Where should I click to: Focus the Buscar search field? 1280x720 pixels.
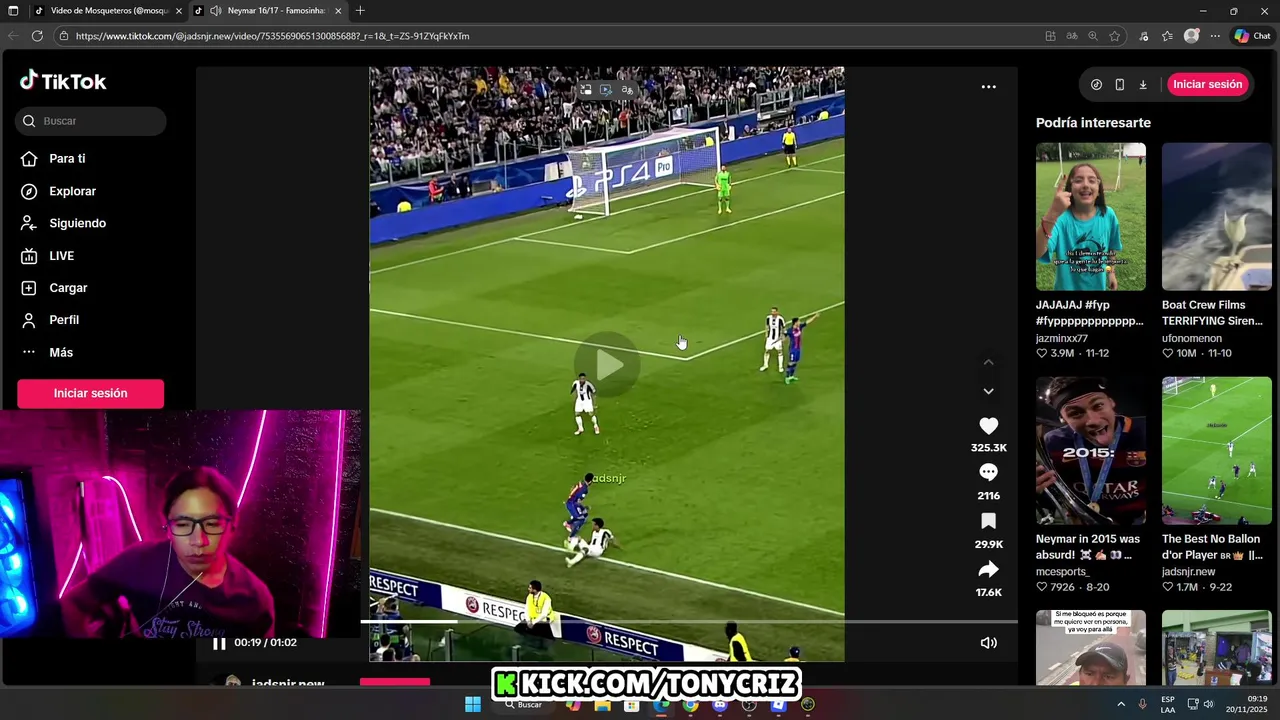(x=91, y=121)
